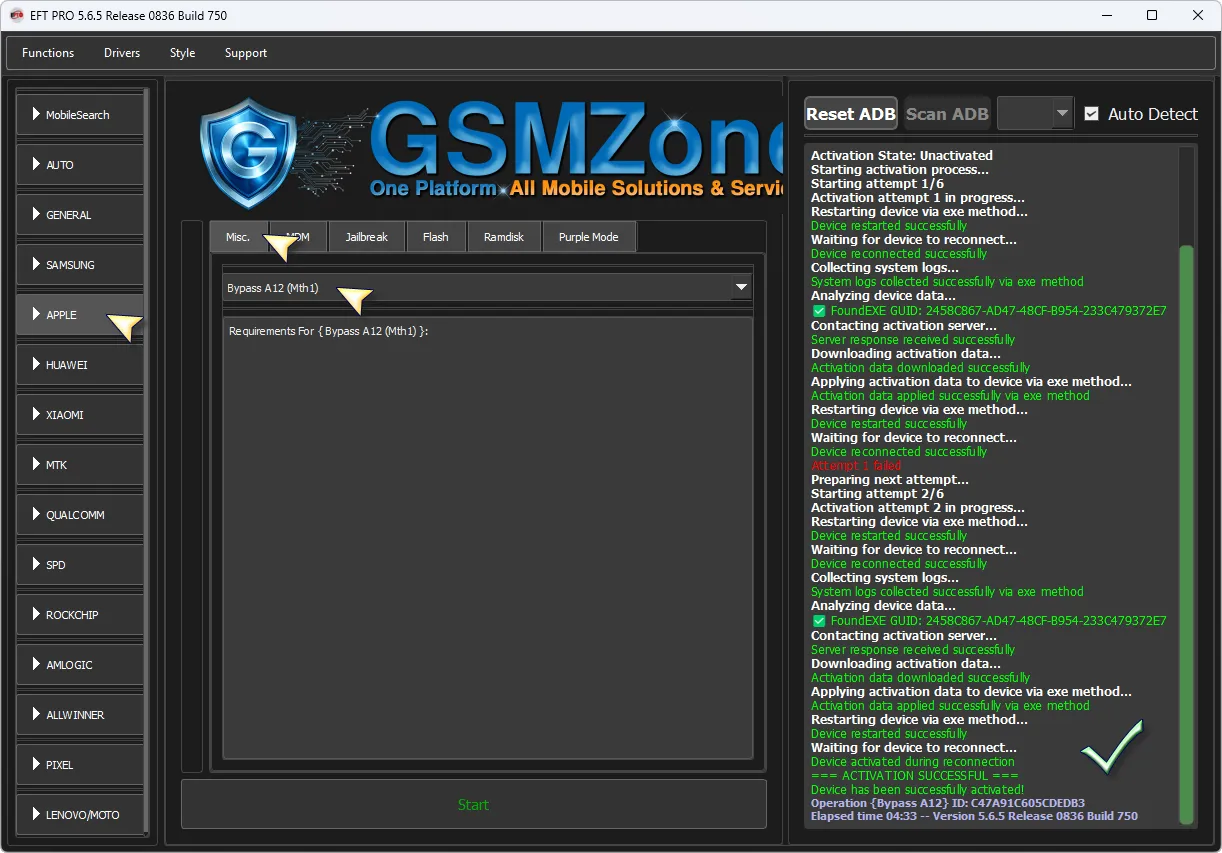Click the Start button

pos(474,805)
